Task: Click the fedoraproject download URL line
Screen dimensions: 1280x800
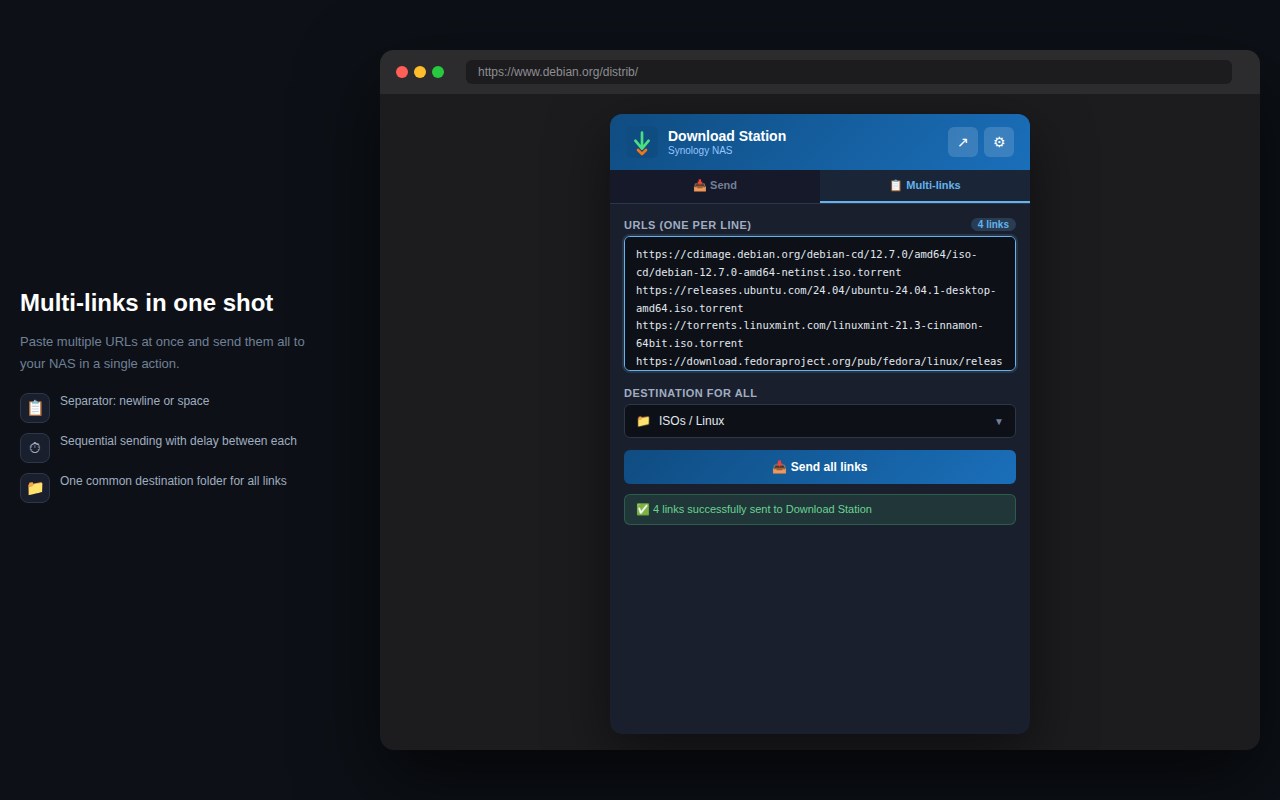Action: (819, 362)
